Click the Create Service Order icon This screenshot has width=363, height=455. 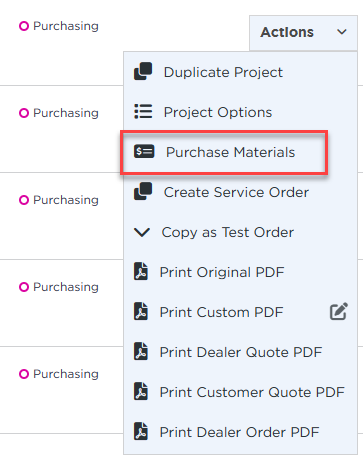143,191
